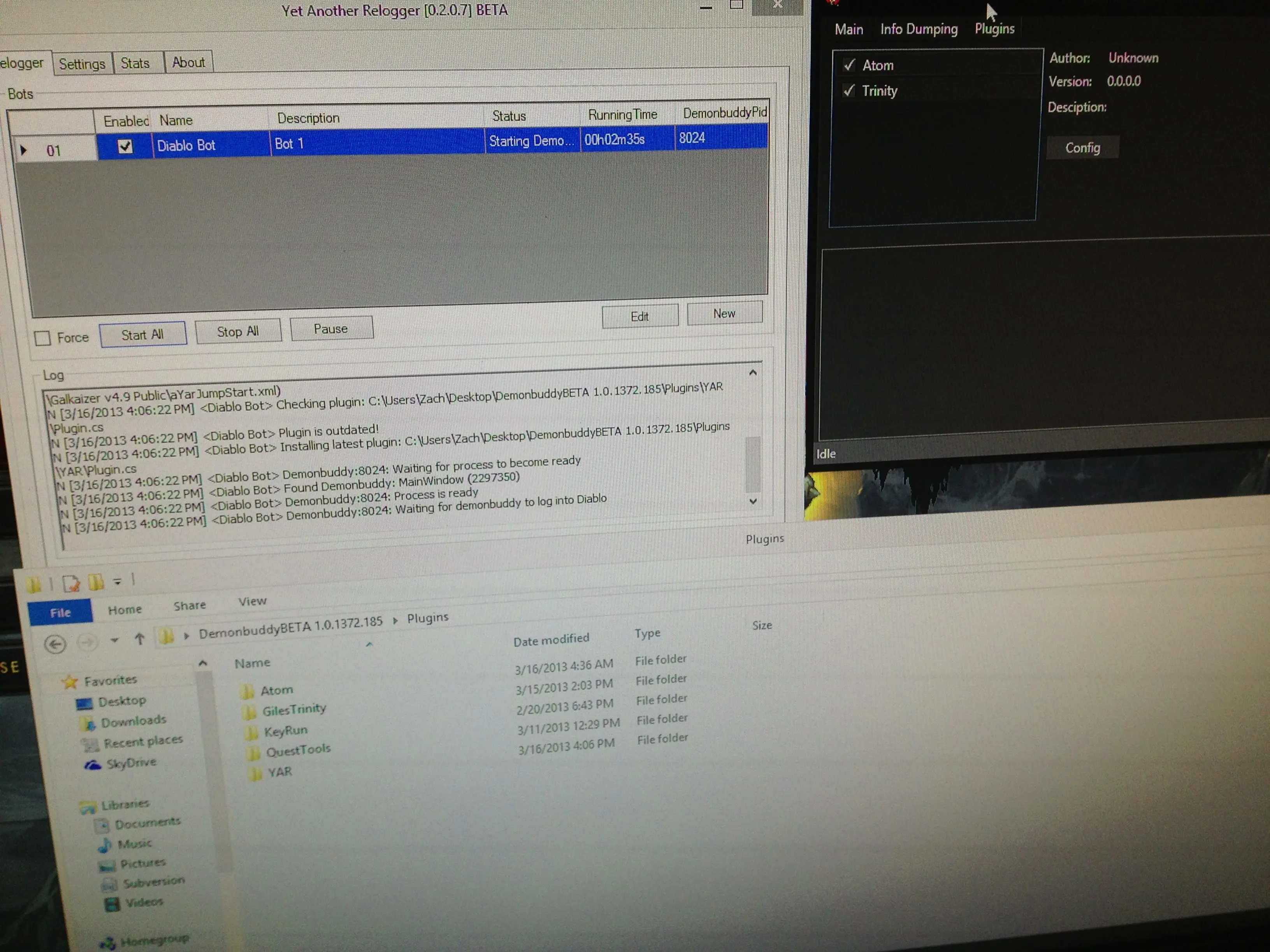The width and height of the screenshot is (1270, 952).
Task: Open the Info Dumping tab
Action: pos(919,29)
